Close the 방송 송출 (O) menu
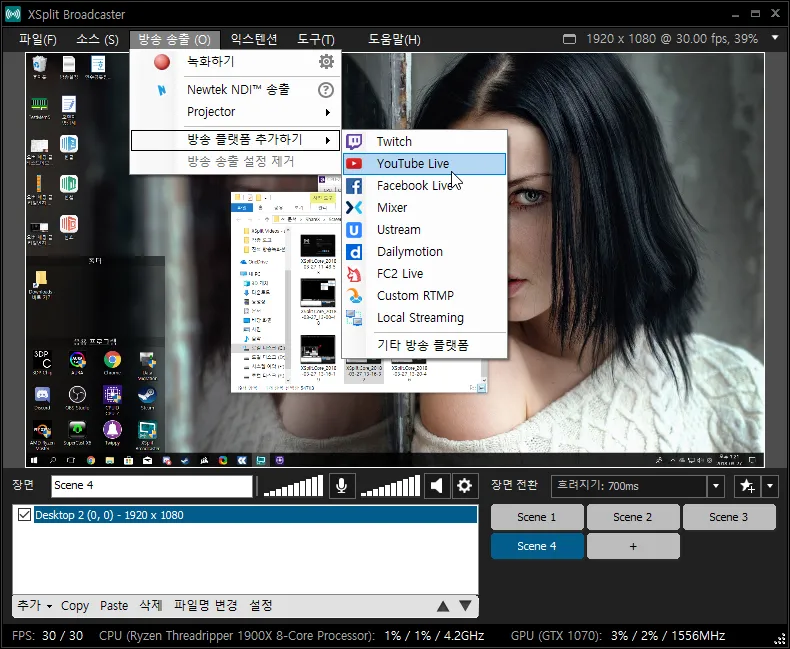Image resolution: width=790 pixels, height=649 pixels. point(174,39)
